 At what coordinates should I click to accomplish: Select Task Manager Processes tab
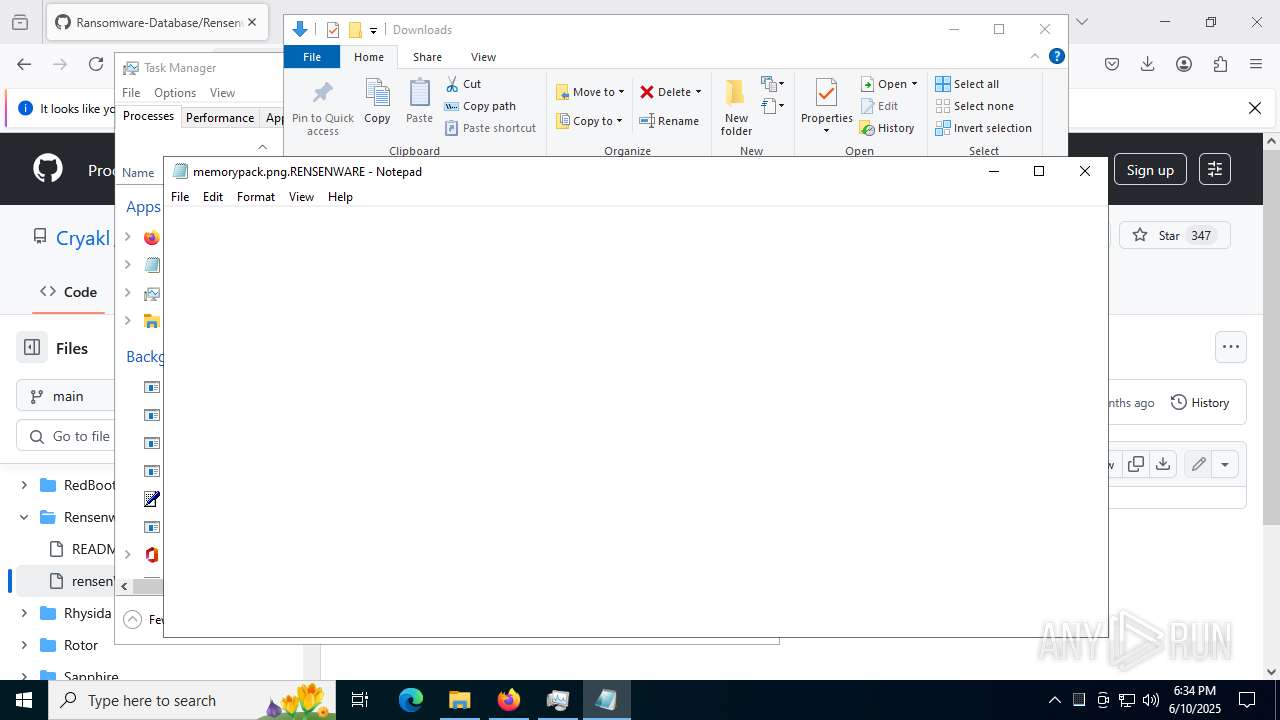click(148, 116)
